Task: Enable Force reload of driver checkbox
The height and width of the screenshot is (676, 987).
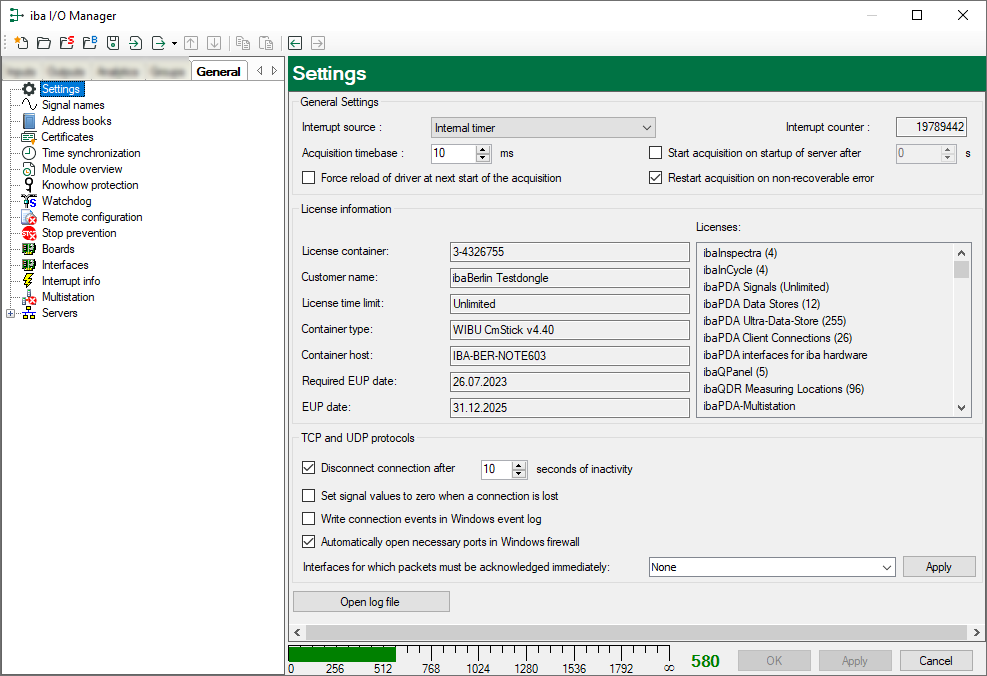Action: (x=309, y=178)
